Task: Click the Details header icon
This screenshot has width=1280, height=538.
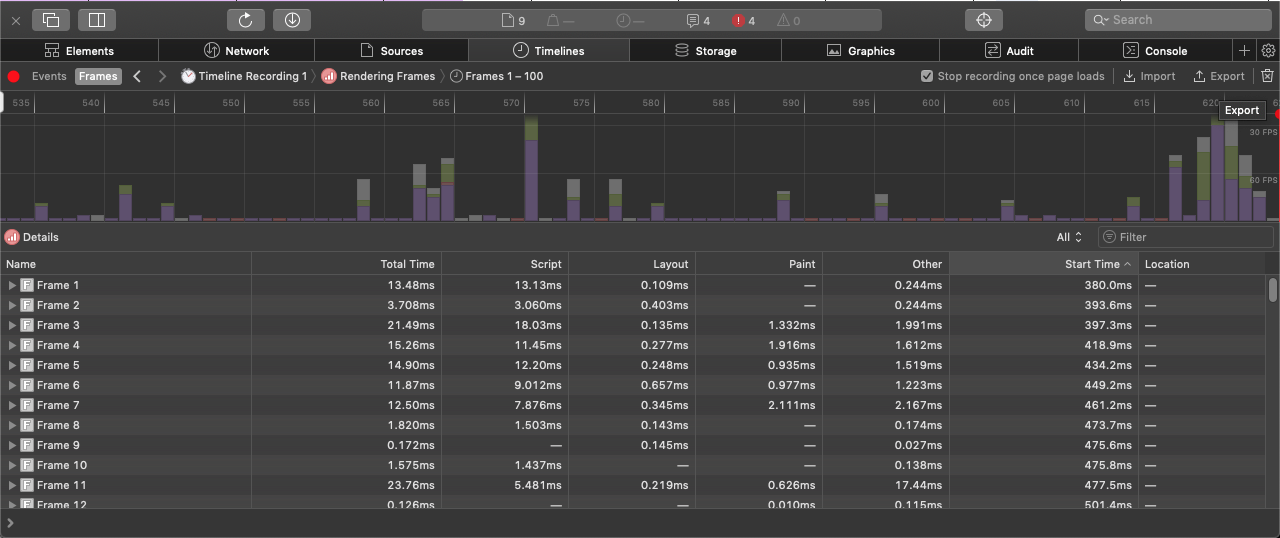Action: tap(12, 237)
